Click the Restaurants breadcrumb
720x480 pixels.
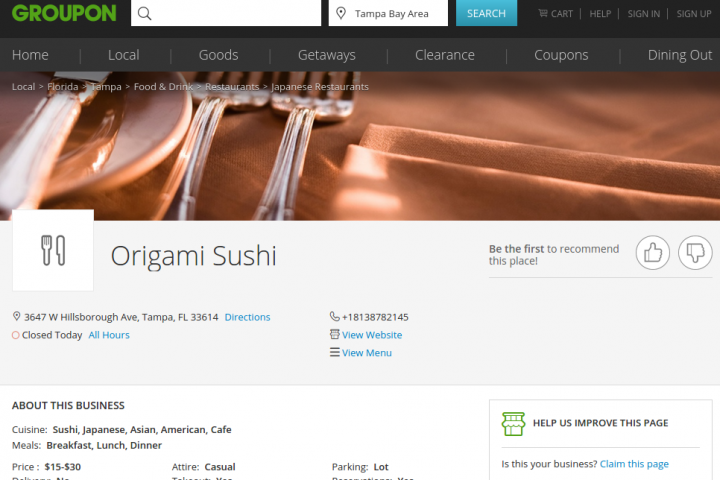pos(232,87)
